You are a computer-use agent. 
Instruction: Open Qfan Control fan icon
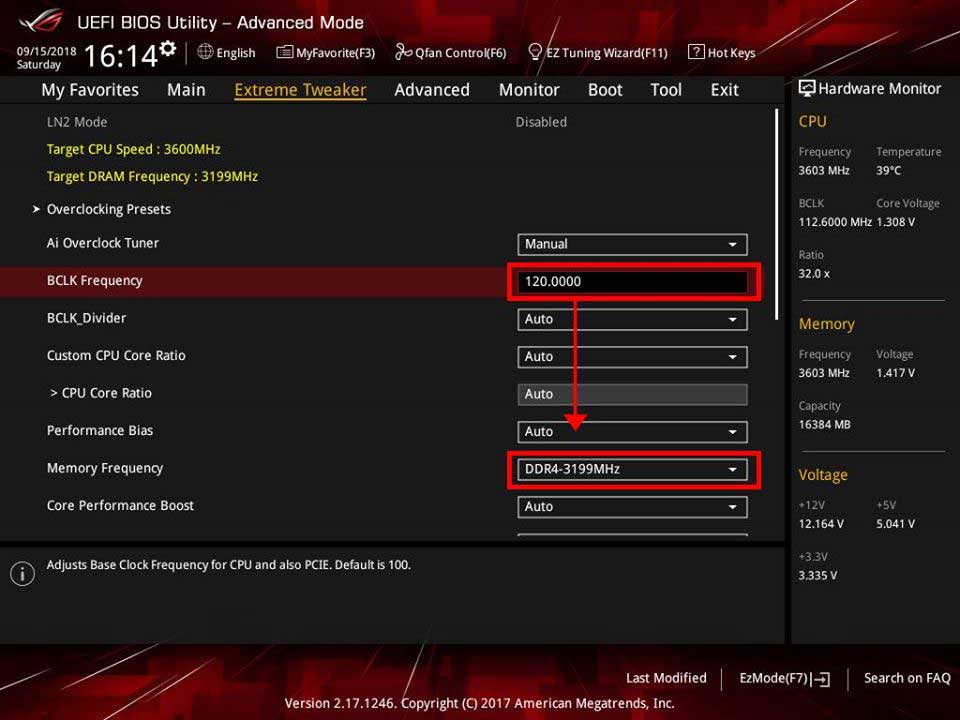(403, 52)
